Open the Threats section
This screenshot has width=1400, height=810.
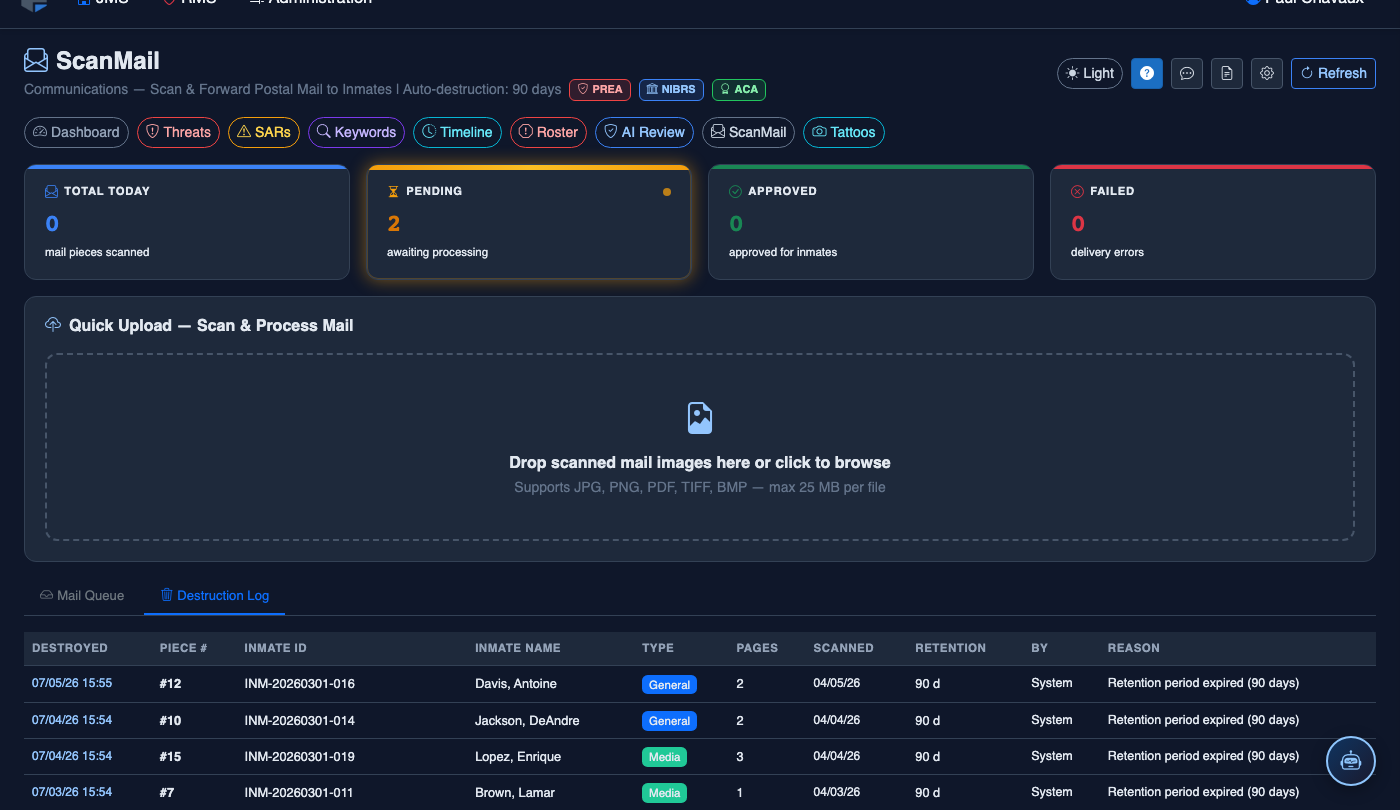(x=178, y=132)
